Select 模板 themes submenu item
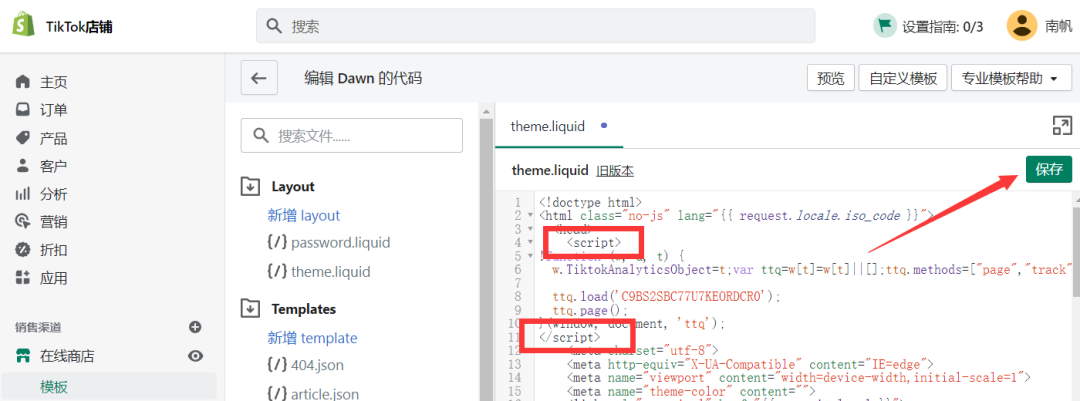The height and width of the screenshot is (401, 1080). (54, 387)
